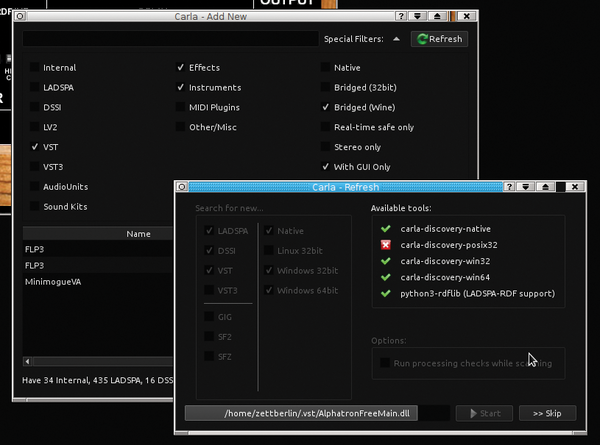Click the Start button in Refresh dialog
This screenshot has height=445, width=600.
click(x=484, y=413)
